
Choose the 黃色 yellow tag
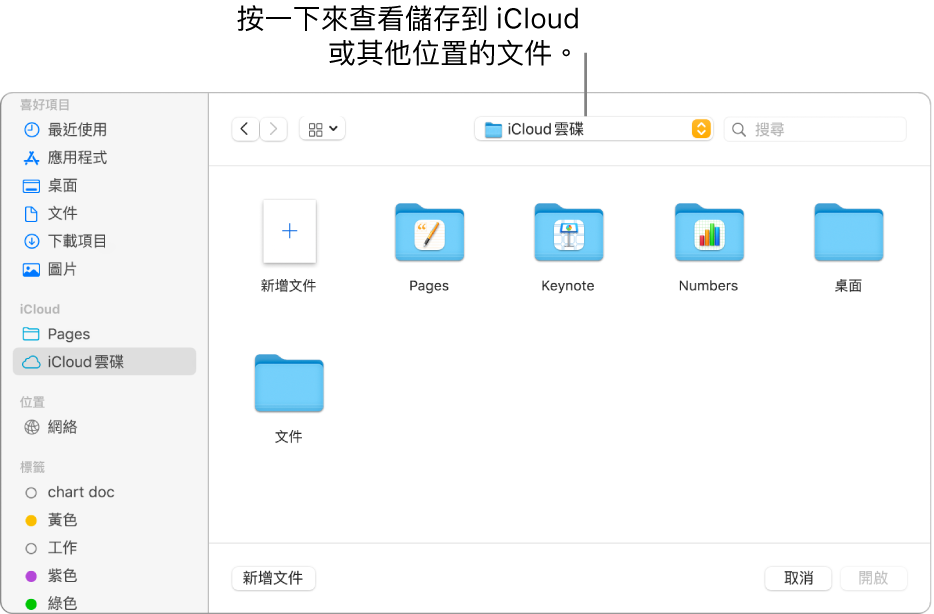pyautogui.click(x=104, y=520)
